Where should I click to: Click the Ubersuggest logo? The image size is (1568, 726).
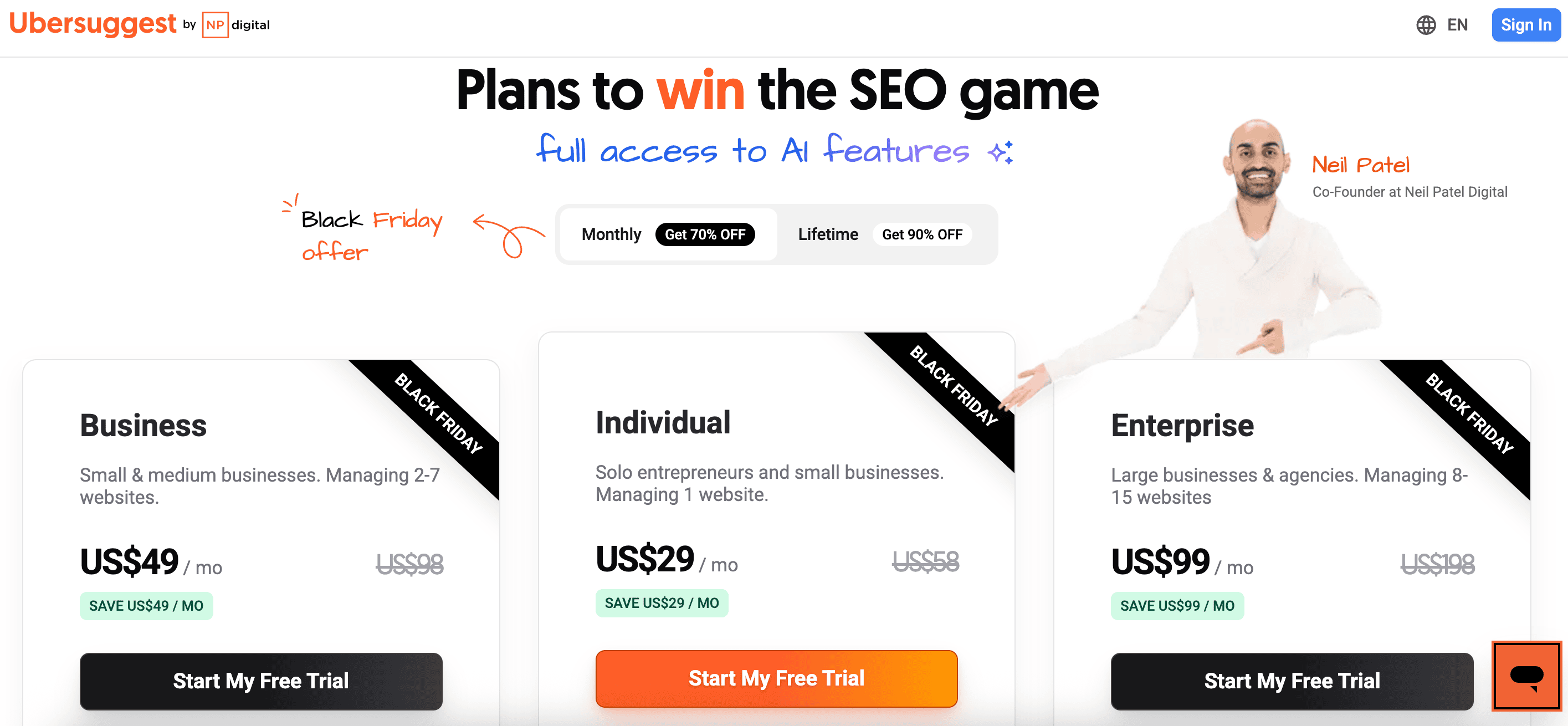pyautogui.click(x=92, y=25)
